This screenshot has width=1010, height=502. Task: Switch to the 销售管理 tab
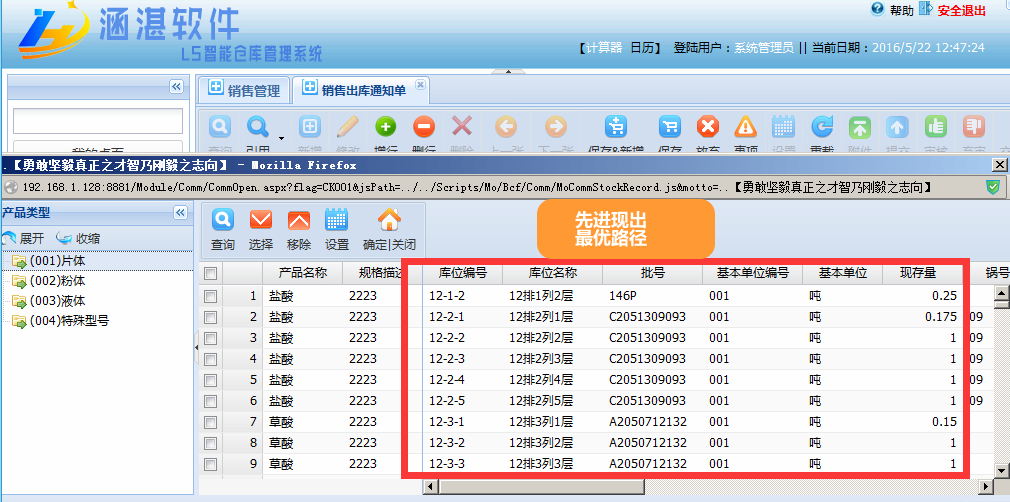[x=243, y=90]
